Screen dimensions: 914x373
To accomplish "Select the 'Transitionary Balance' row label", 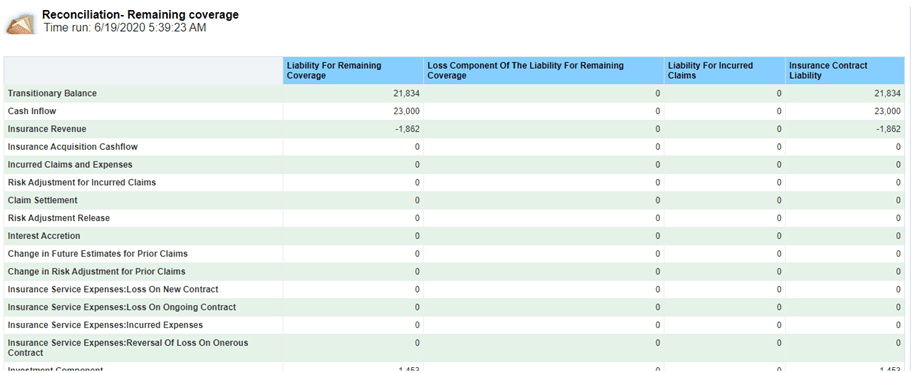I will [x=52, y=93].
